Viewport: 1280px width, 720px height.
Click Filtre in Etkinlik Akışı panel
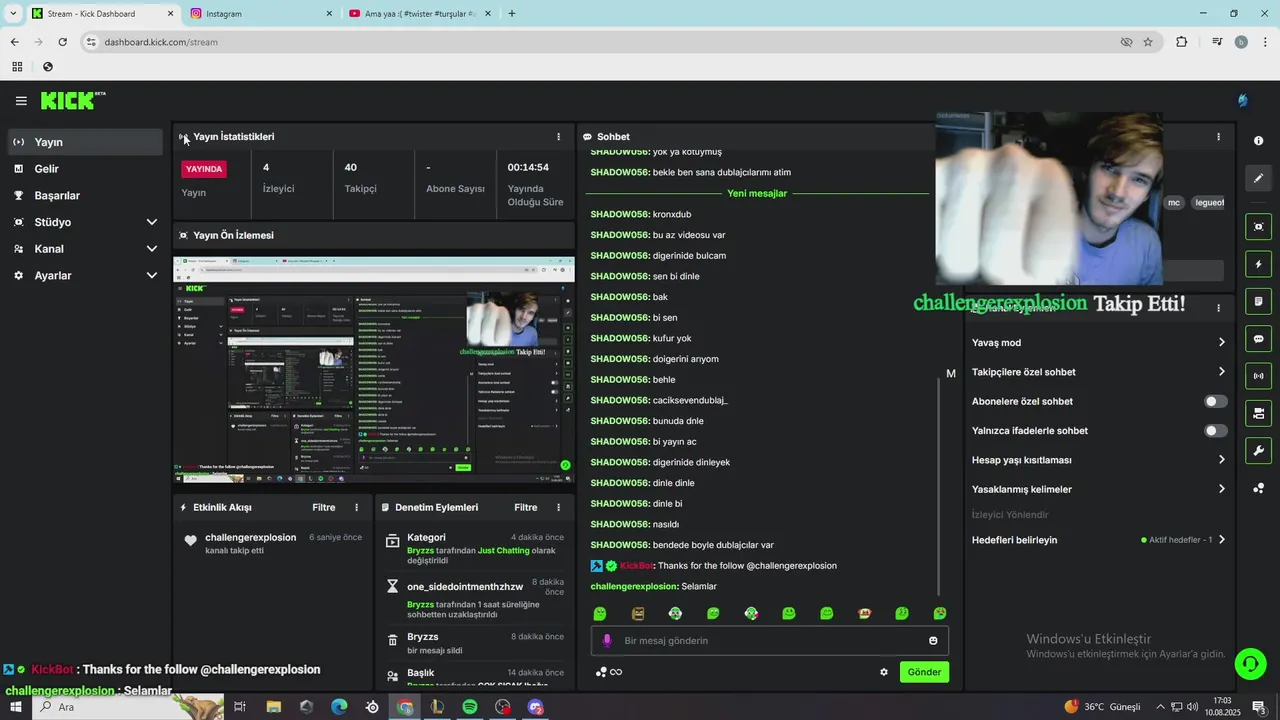[324, 508]
